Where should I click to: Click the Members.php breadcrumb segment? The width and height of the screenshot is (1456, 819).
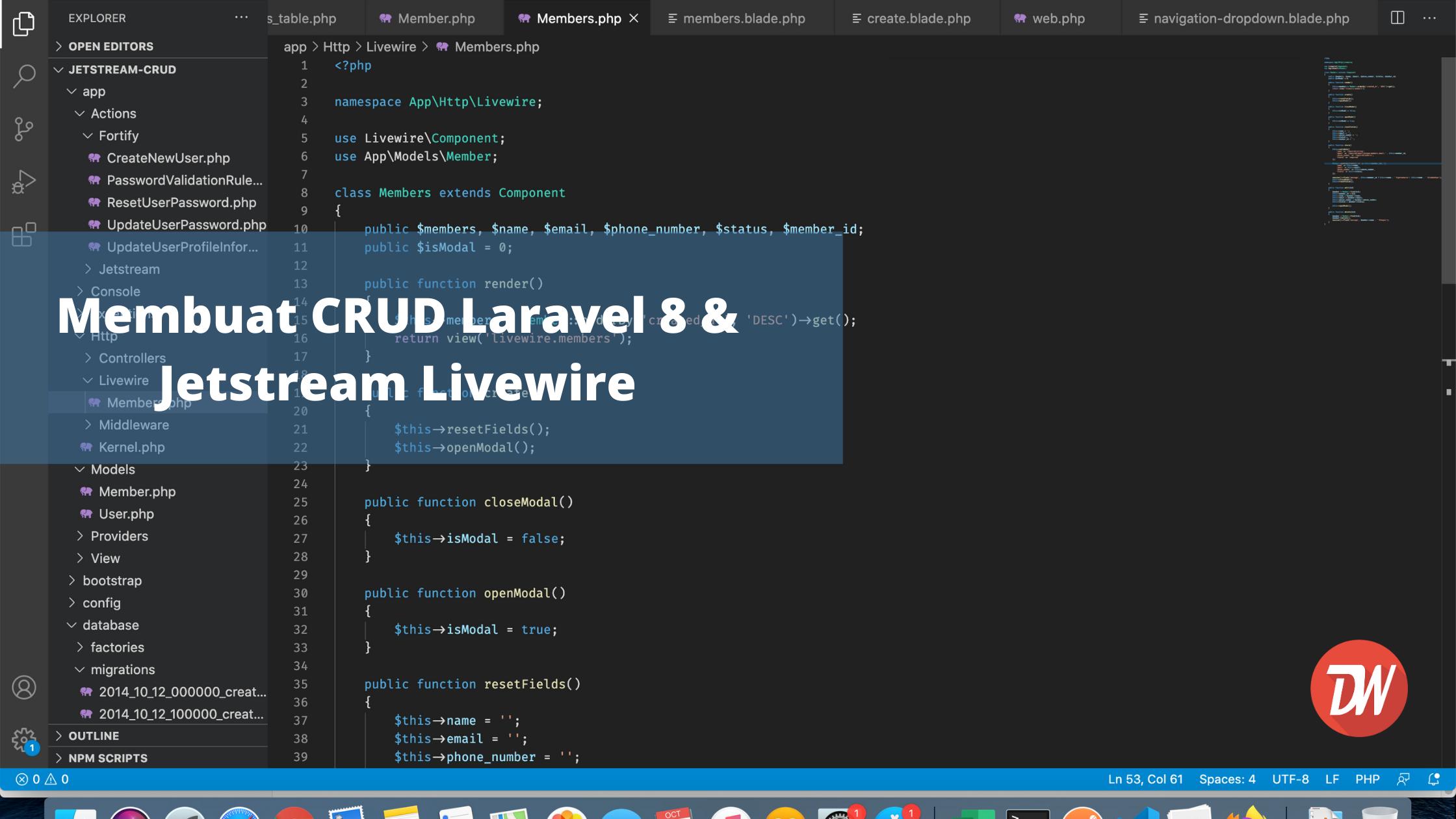(x=487, y=47)
